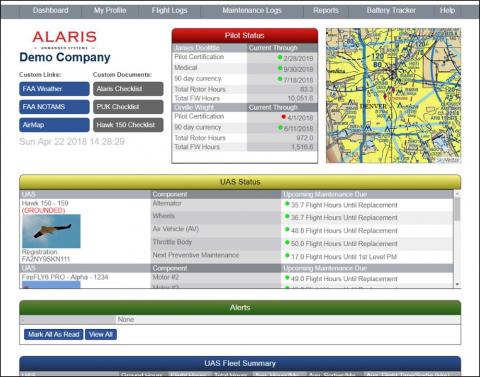Open the Dashboard menu item

tap(51, 10)
